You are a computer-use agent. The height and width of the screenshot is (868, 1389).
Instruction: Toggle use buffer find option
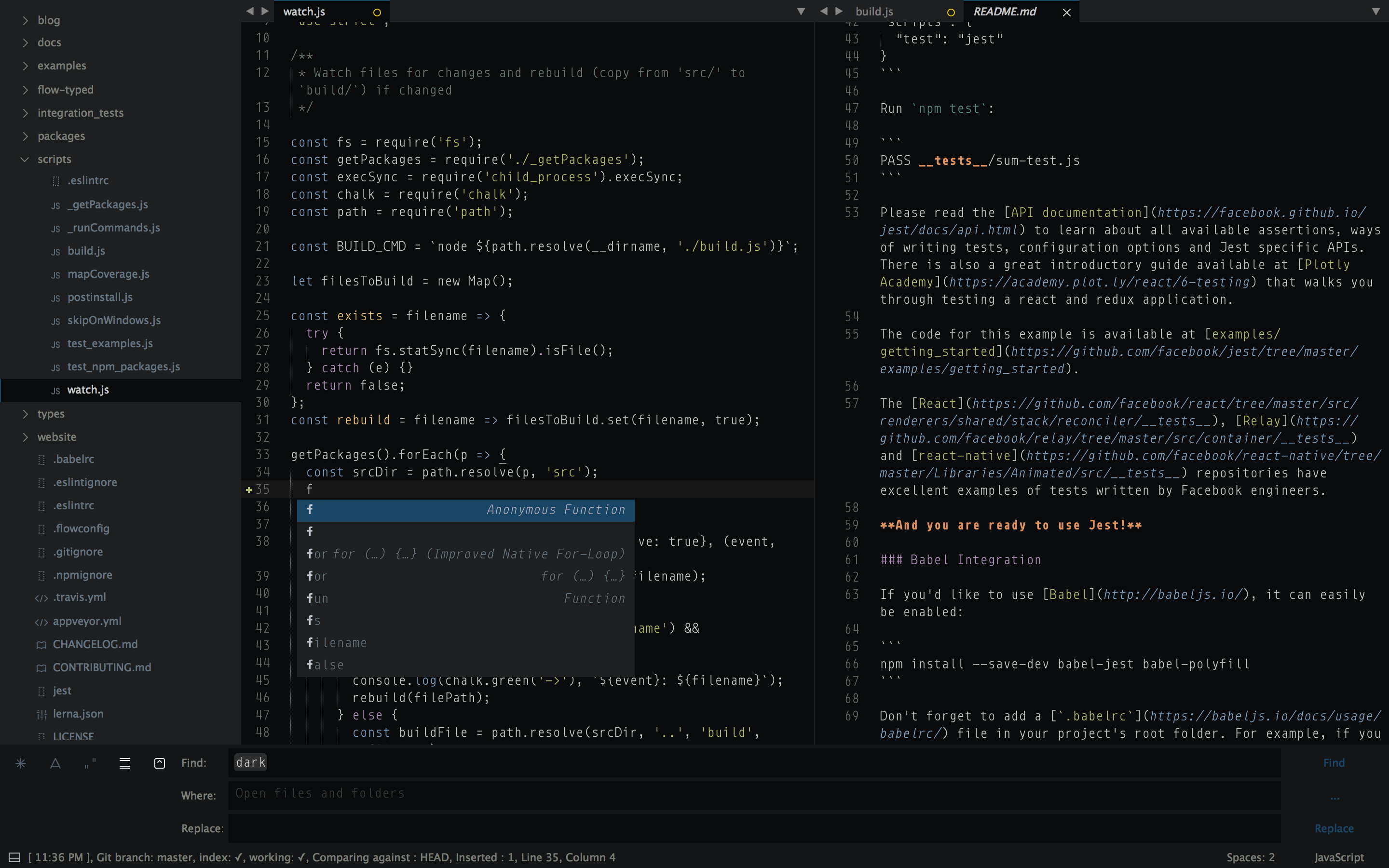pyautogui.click(x=160, y=763)
